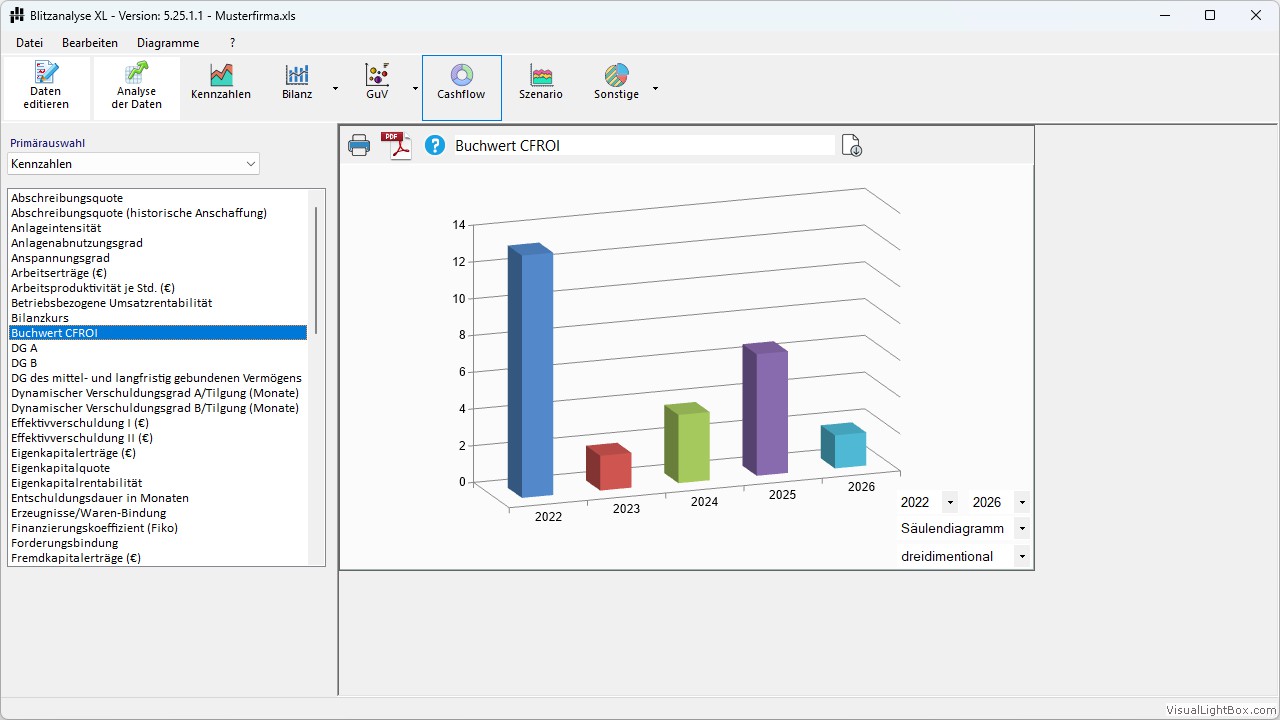Open the Diagramme menu
Image resolution: width=1280 pixels, height=720 pixels.
point(168,43)
